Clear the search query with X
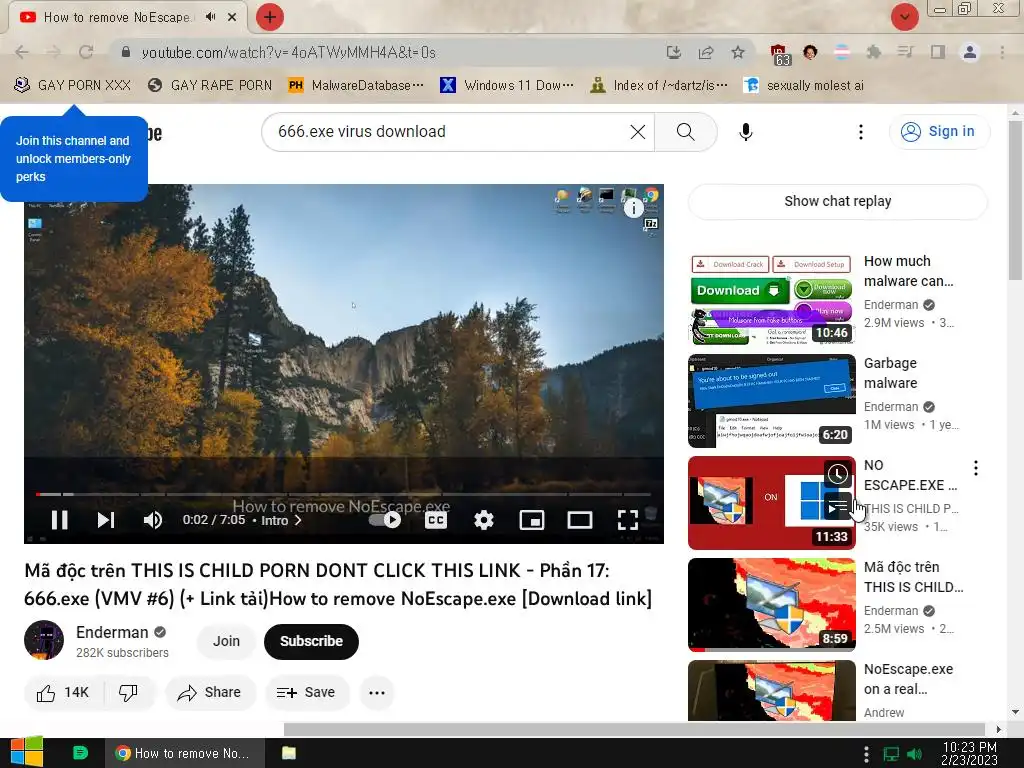Image resolution: width=1024 pixels, height=768 pixels. pyautogui.click(x=637, y=132)
